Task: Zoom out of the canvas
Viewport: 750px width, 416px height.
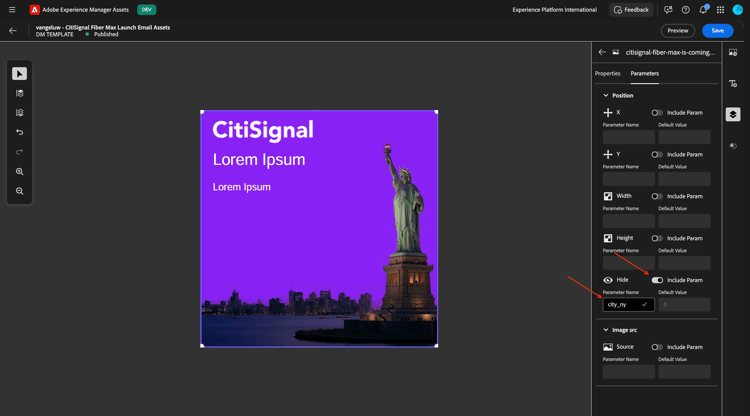Action: tap(20, 191)
